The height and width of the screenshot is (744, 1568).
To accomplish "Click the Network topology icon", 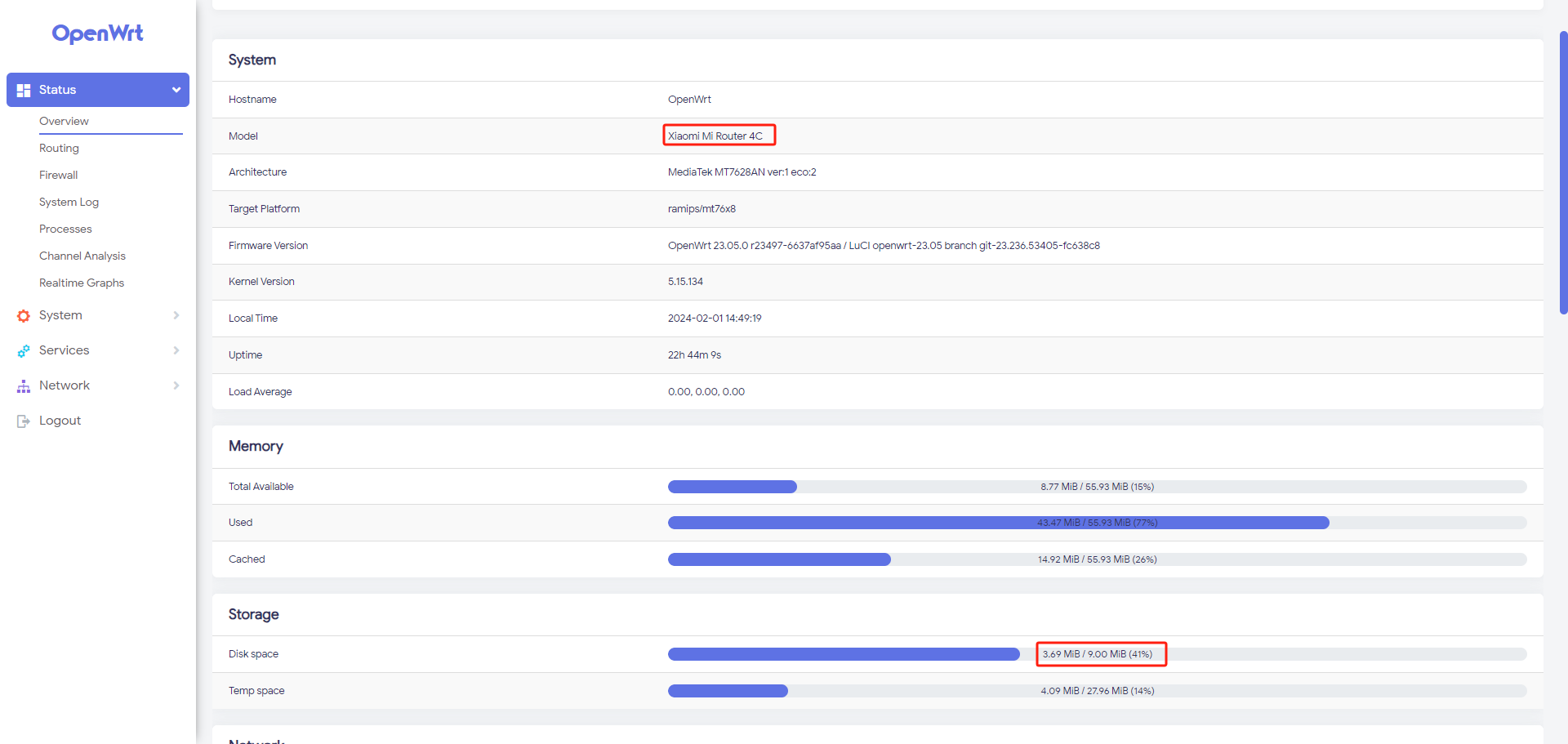I will [24, 386].
